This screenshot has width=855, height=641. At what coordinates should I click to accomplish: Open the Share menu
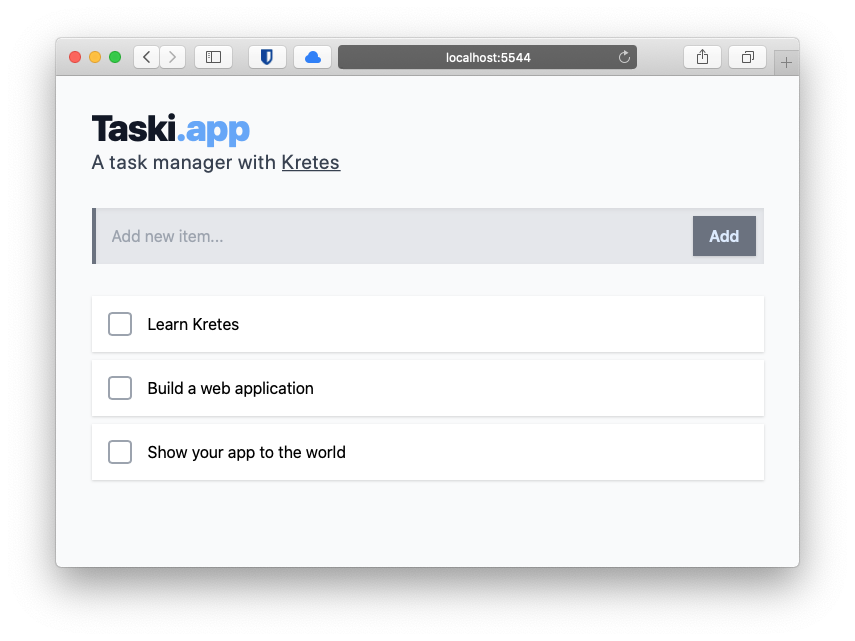click(702, 57)
